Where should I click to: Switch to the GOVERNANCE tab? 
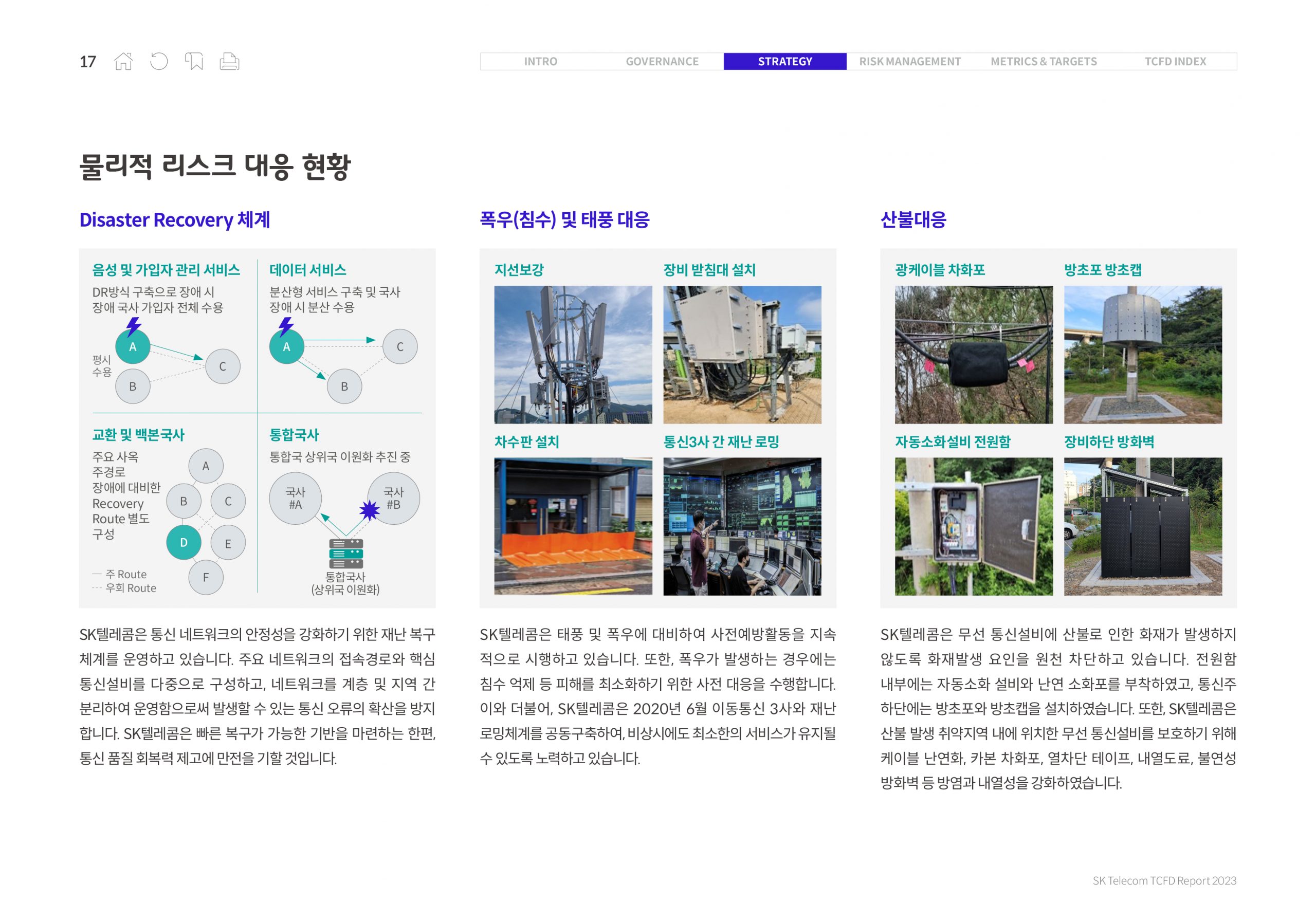coord(662,61)
